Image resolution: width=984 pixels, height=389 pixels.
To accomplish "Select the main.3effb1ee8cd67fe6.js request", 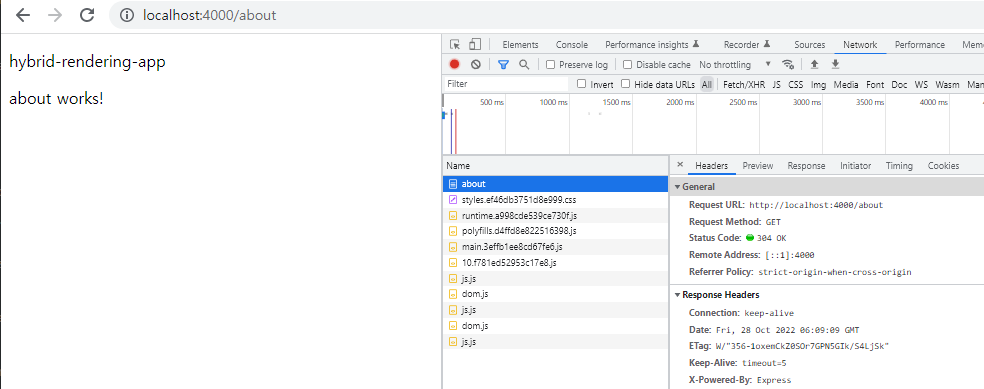I will point(556,247).
